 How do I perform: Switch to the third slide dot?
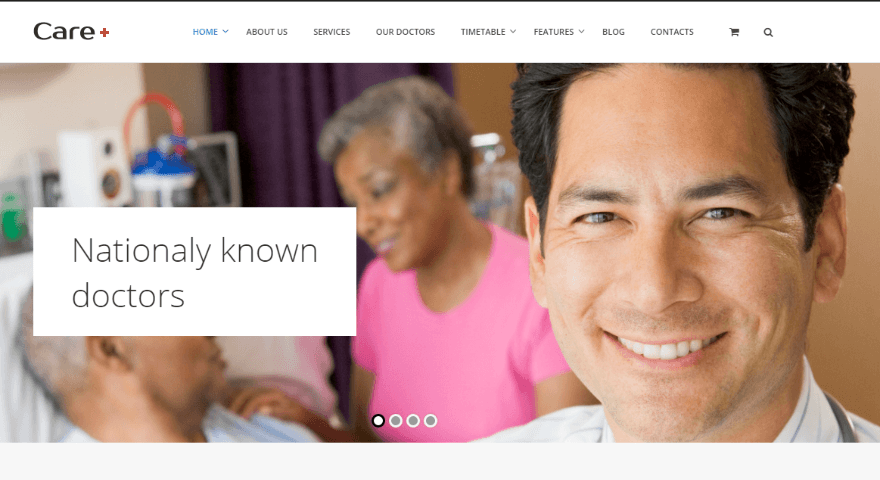coord(413,420)
